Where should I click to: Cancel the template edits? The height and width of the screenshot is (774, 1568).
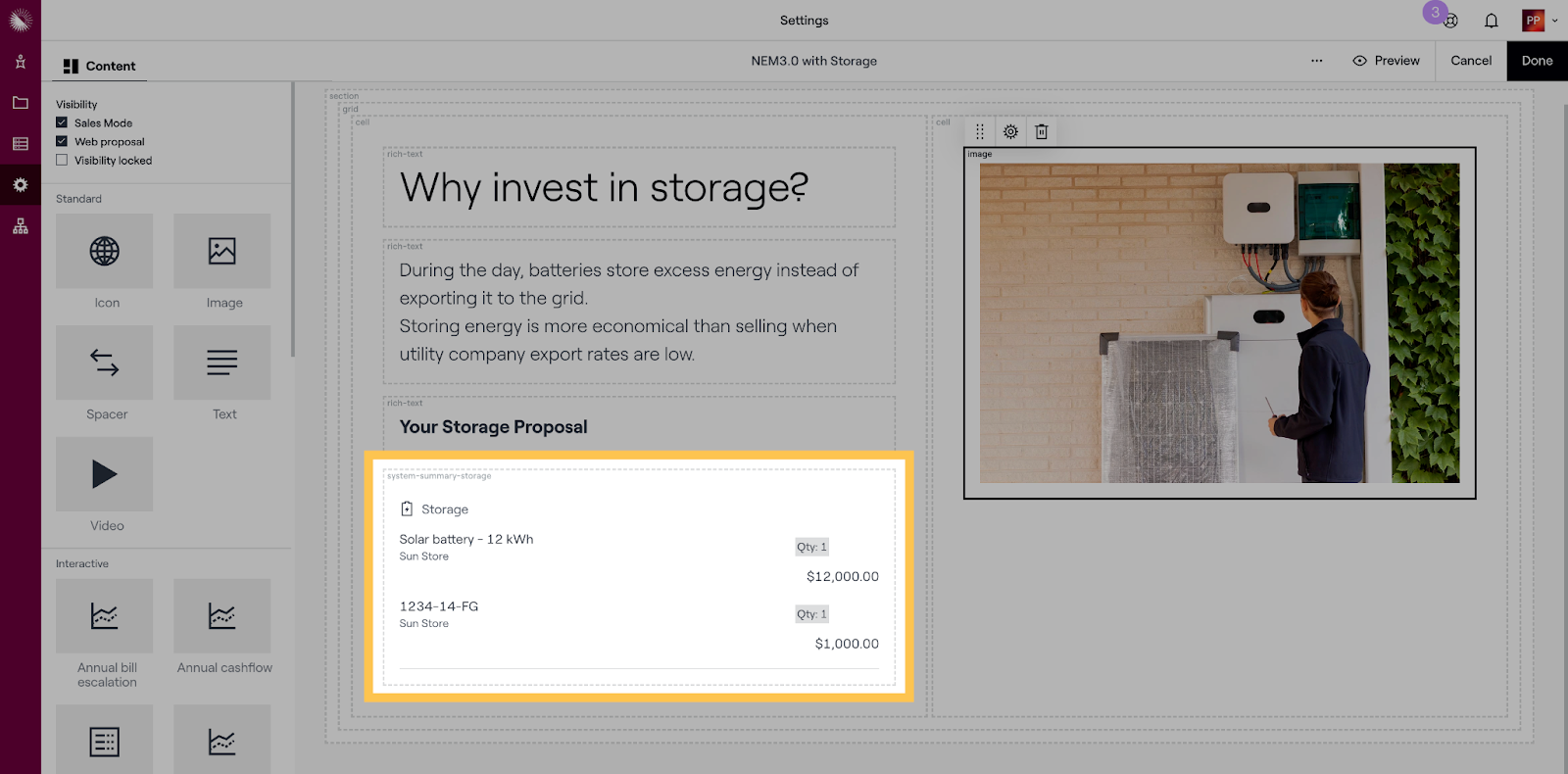pos(1470,61)
